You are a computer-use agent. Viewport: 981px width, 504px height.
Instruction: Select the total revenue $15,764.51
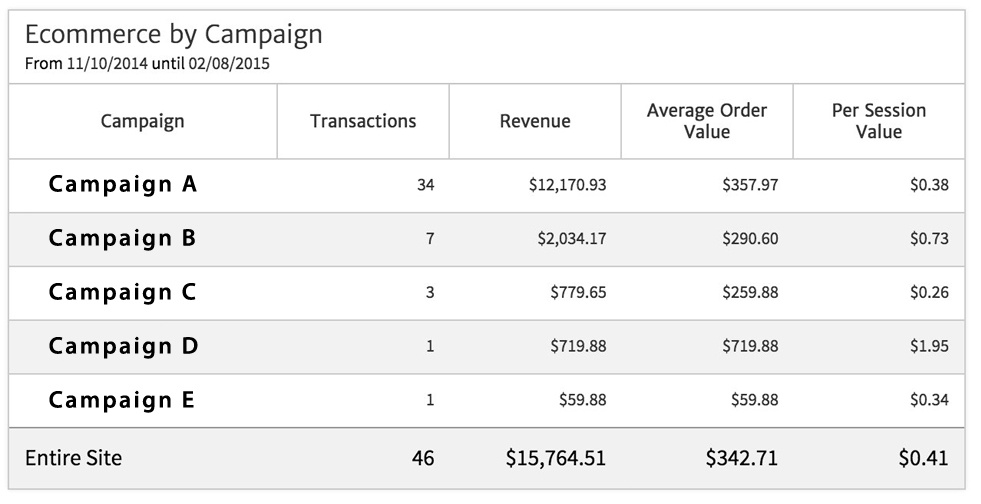tap(555, 459)
